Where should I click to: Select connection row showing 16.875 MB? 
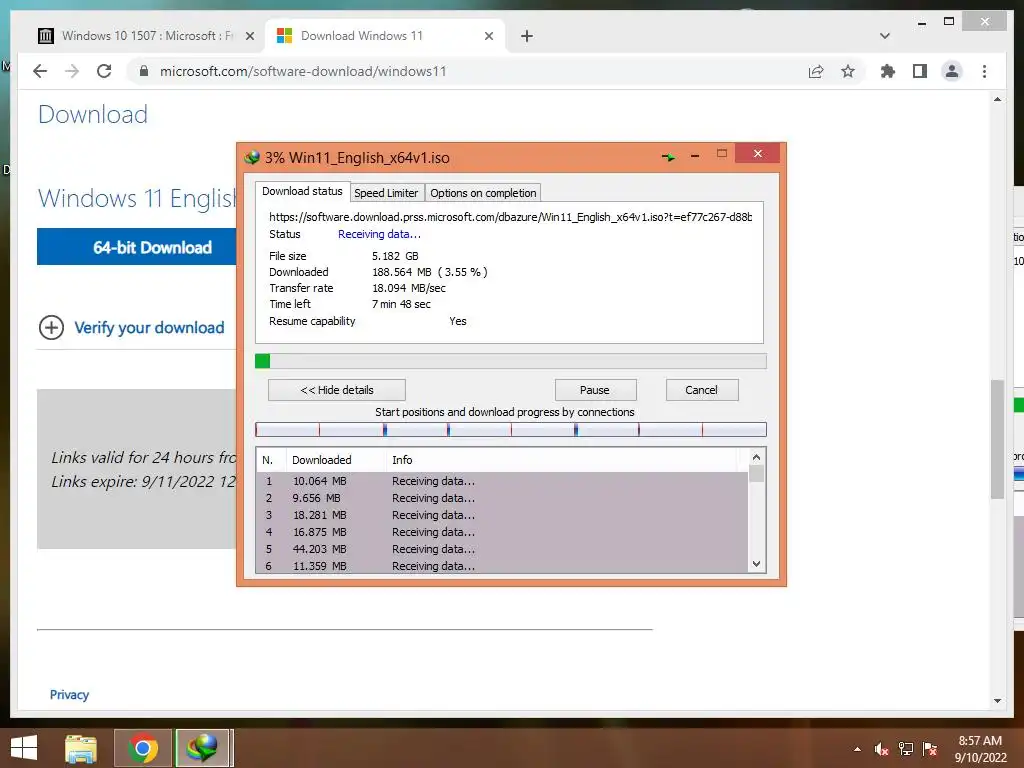pos(502,532)
